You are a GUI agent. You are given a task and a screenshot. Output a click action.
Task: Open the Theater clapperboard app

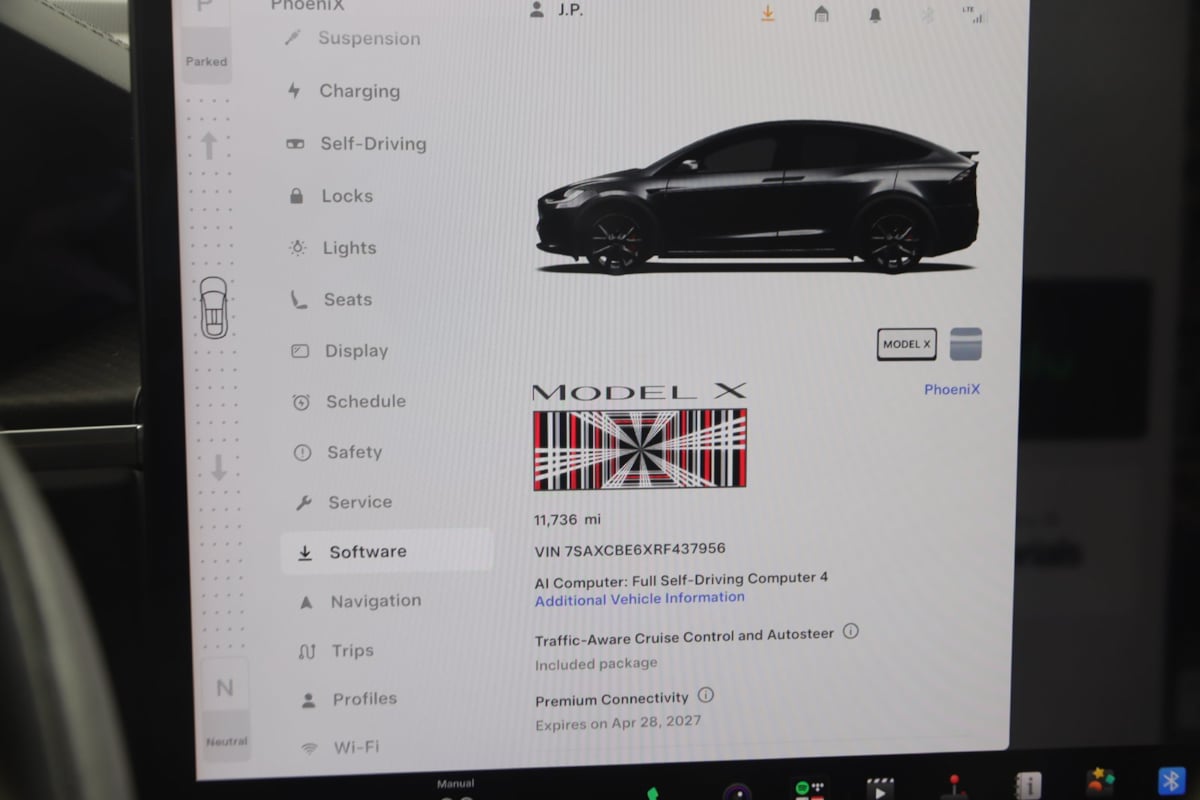click(x=880, y=788)
